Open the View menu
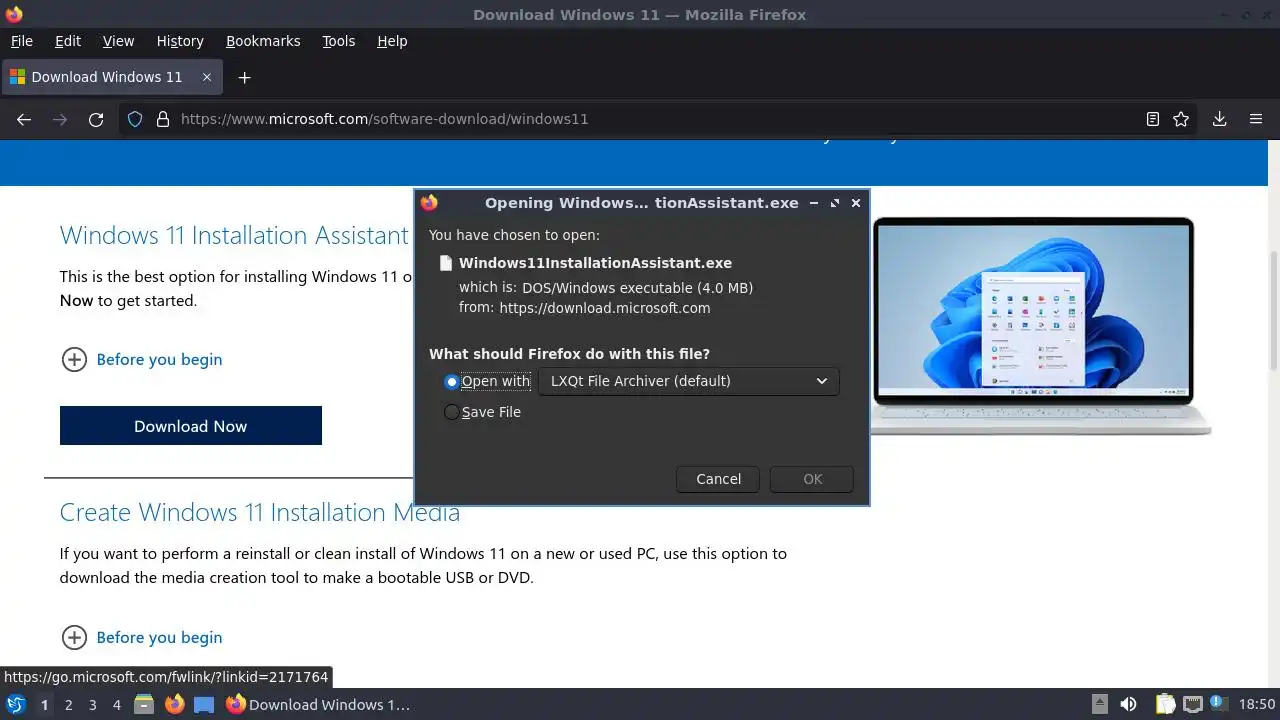 click(x=118, y=41)
